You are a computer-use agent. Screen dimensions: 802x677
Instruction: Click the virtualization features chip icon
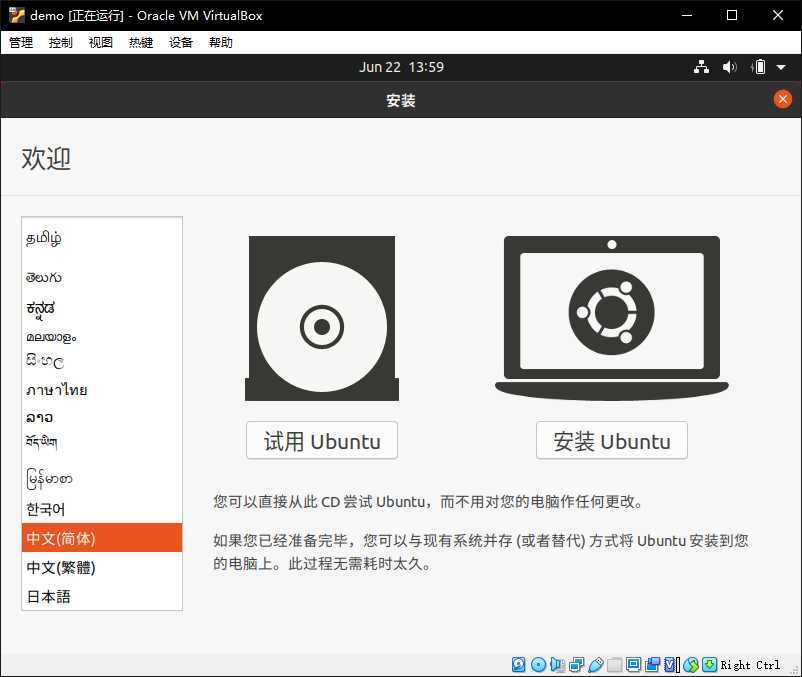point(672,664)
